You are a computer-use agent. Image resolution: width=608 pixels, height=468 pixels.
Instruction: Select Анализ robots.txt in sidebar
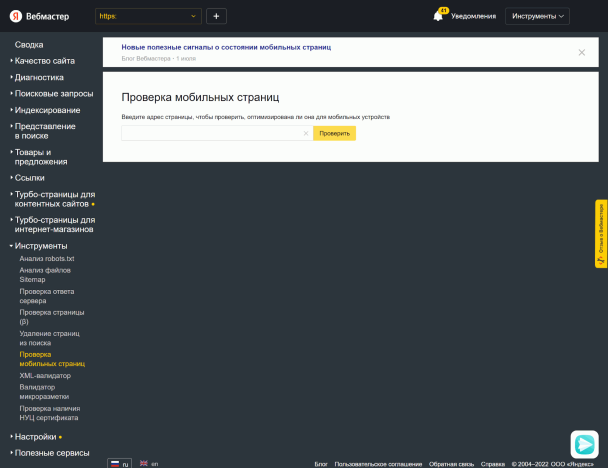47,259
